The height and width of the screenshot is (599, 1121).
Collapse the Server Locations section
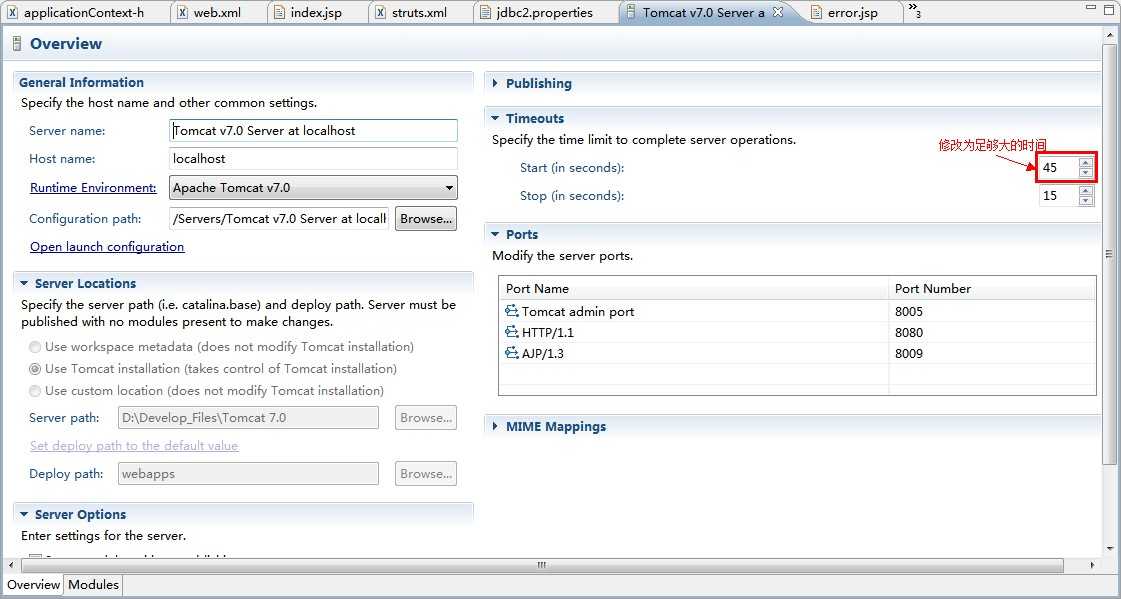click(24, 284)
